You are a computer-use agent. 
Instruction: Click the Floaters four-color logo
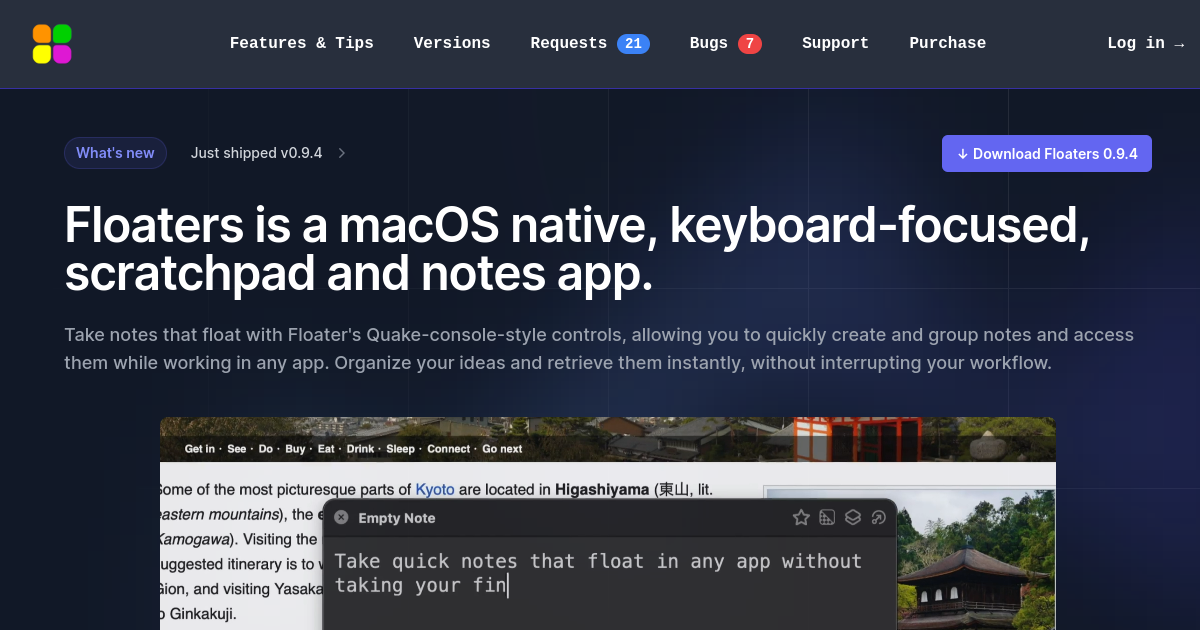point(52,44)
